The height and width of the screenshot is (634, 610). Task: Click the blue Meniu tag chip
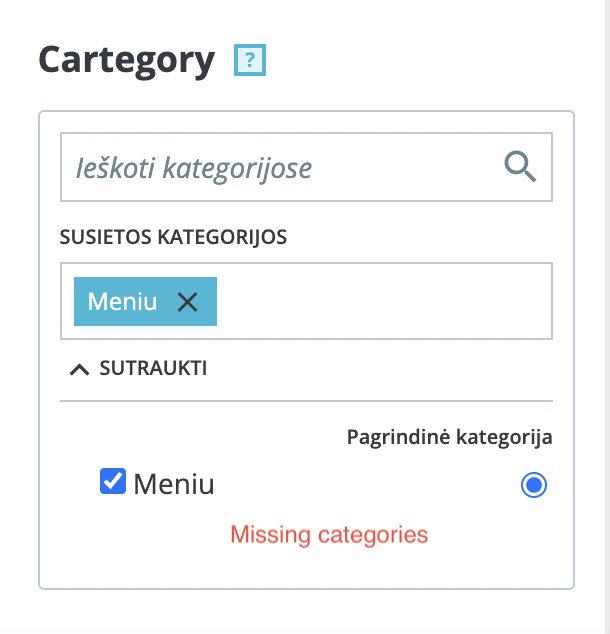[x=145, y=301]
